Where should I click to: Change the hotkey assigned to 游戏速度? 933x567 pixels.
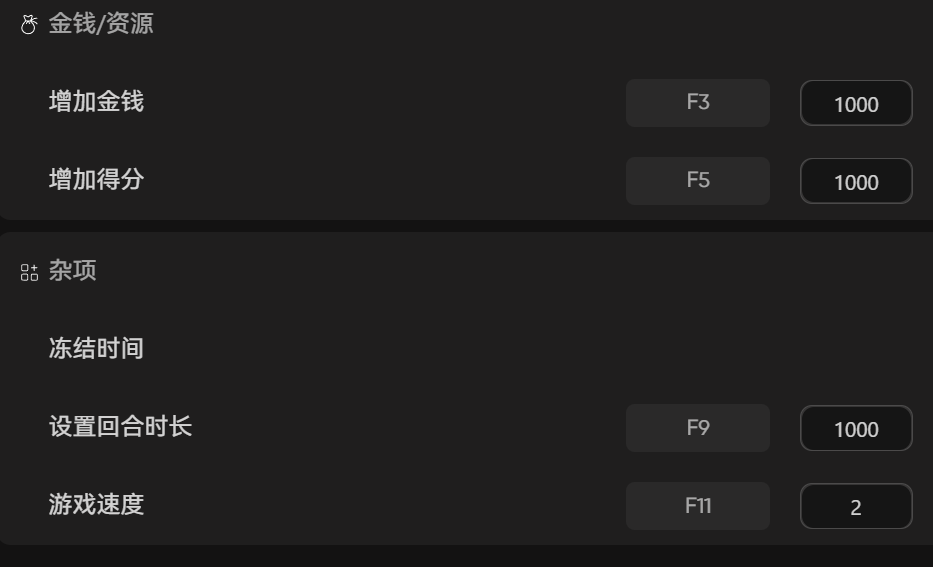coord(697,506)
